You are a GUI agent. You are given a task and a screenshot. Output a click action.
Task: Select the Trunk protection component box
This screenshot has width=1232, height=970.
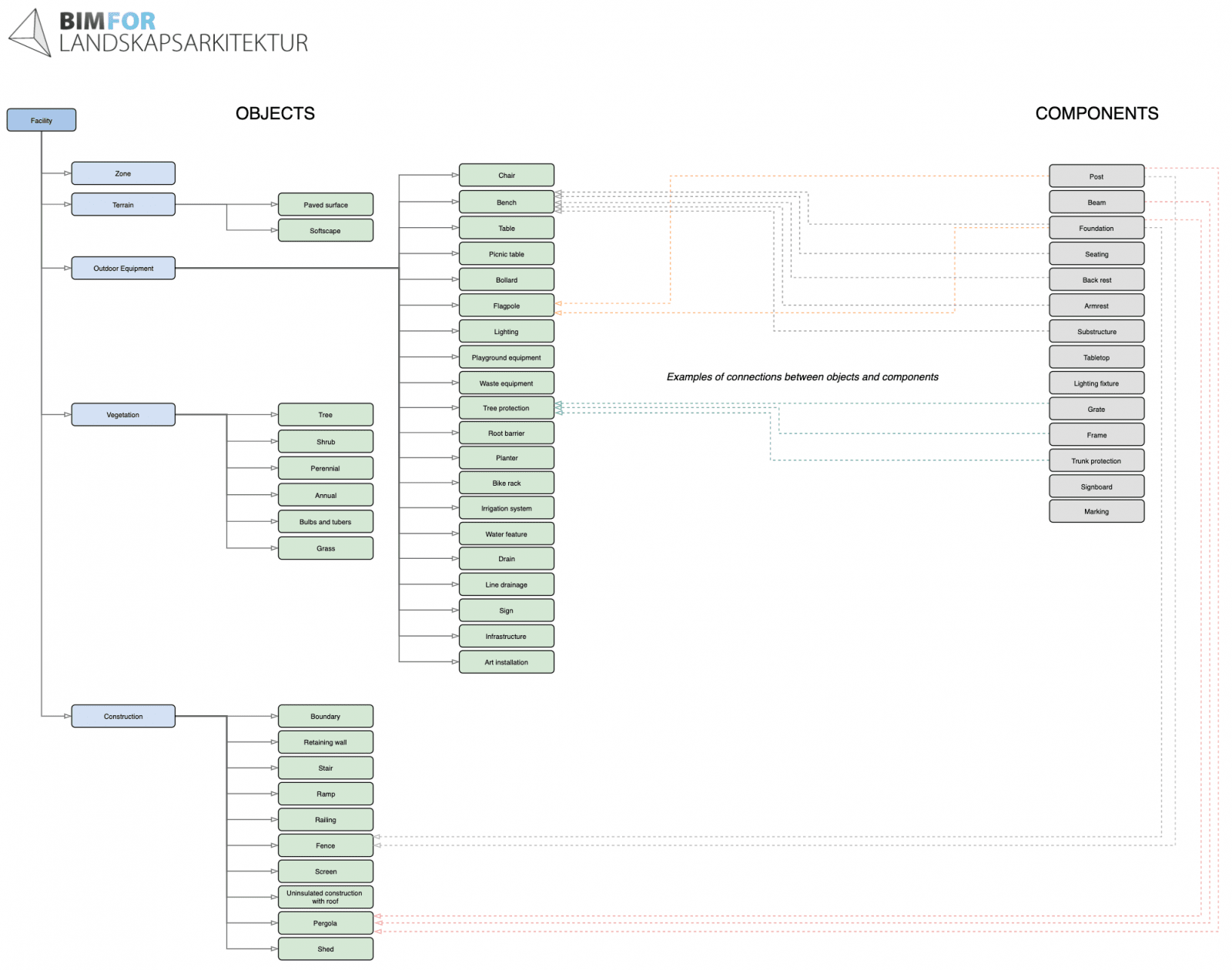[x=1096, y=460]
